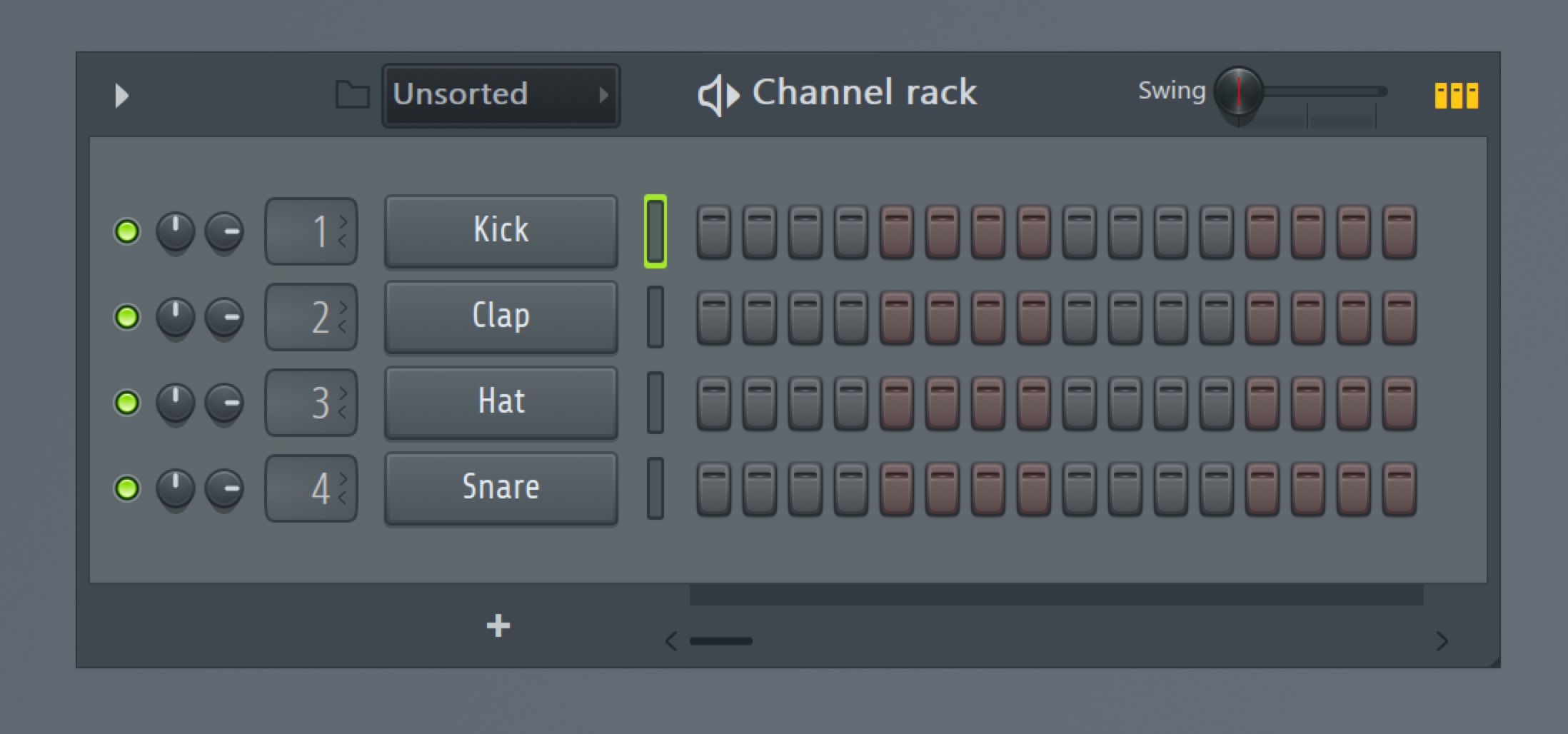This screenshot has width=1568, height=734.
Task: Activate ninth step of Kick row
Action: (1080, 232)
